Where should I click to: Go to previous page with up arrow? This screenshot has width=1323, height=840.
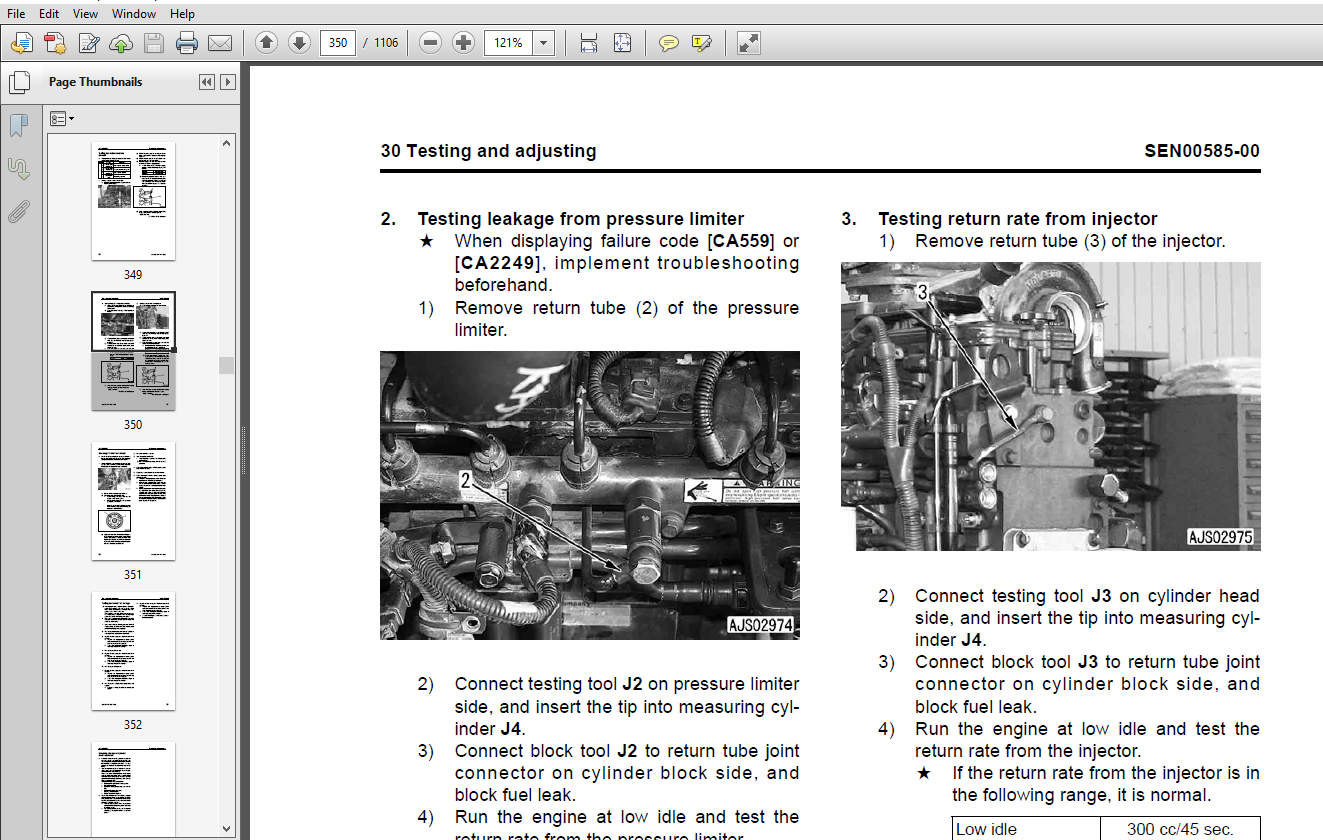[x=266, y=43]
